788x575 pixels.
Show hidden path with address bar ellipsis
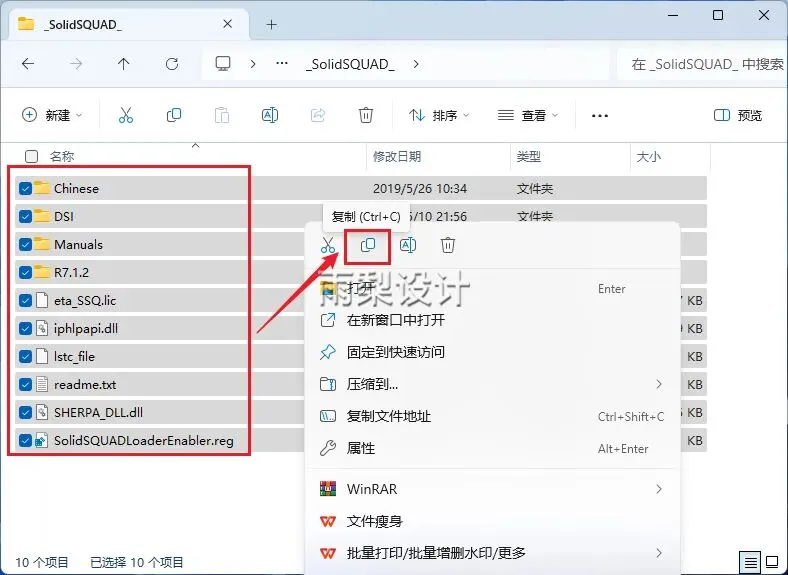[x=282, y=63]
